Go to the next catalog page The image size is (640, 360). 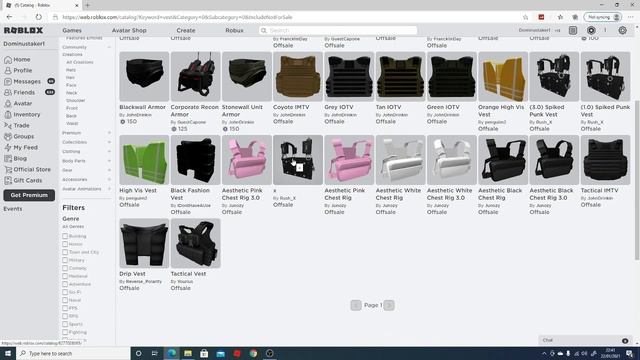tap(389, 305)
